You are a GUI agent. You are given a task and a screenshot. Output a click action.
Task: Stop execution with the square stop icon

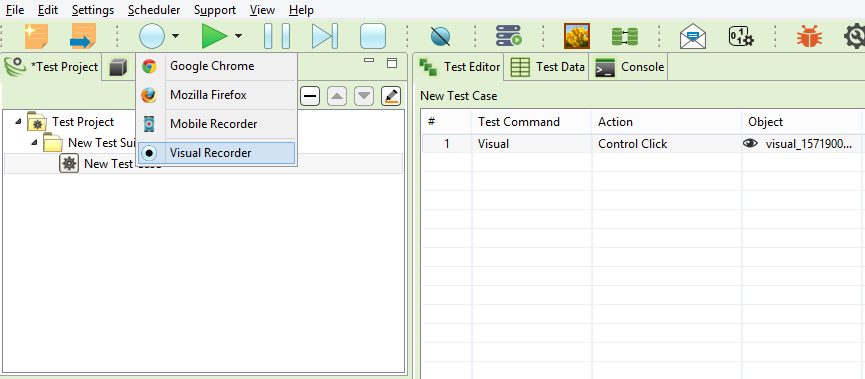(x=373, y=36)
